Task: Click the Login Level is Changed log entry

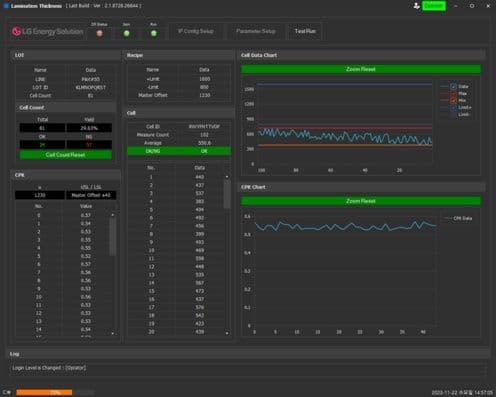Action: (49, 368)
